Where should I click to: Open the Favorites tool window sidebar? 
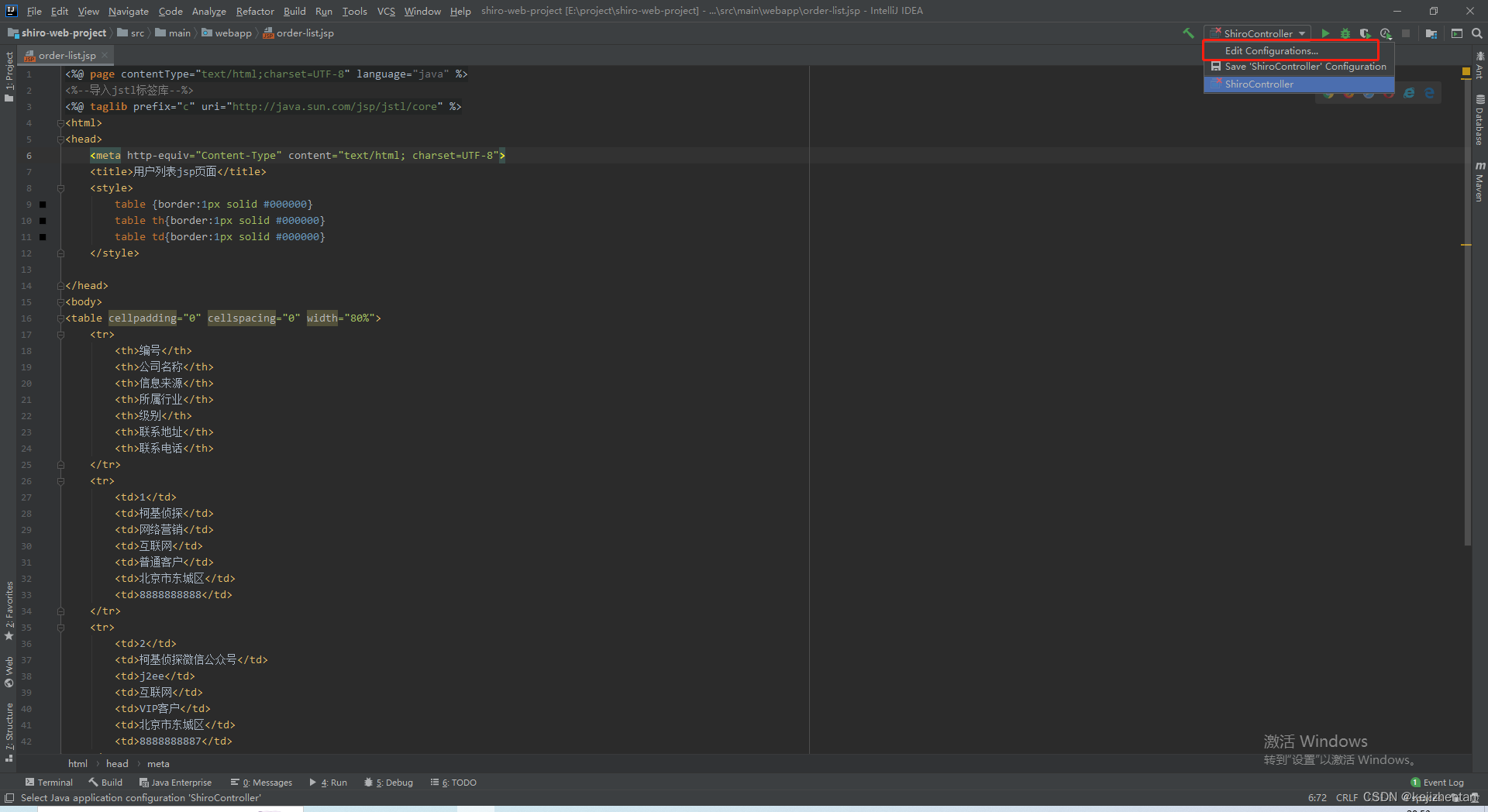9,611
